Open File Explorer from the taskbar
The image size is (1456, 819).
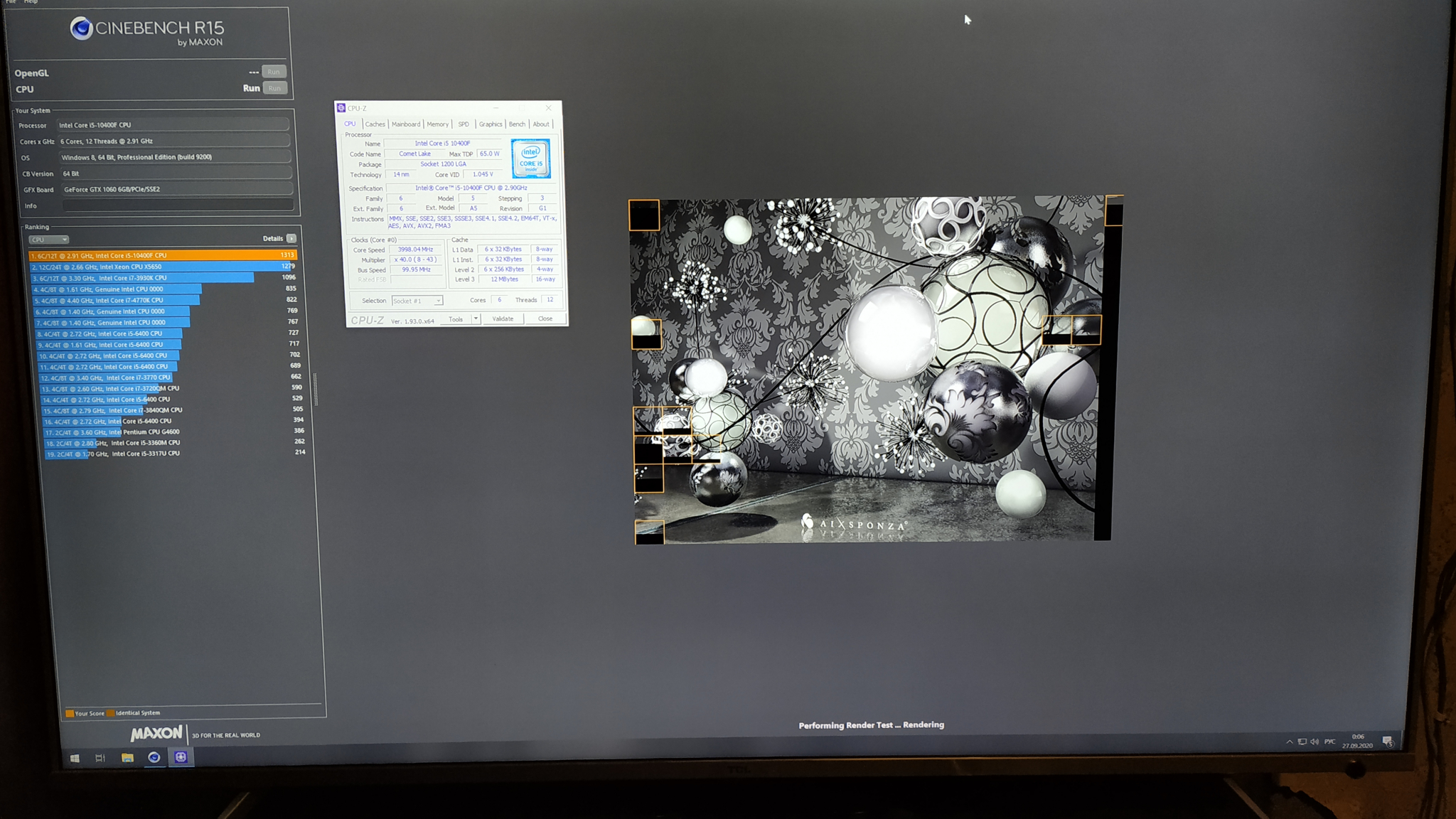[x=127, y=758]
